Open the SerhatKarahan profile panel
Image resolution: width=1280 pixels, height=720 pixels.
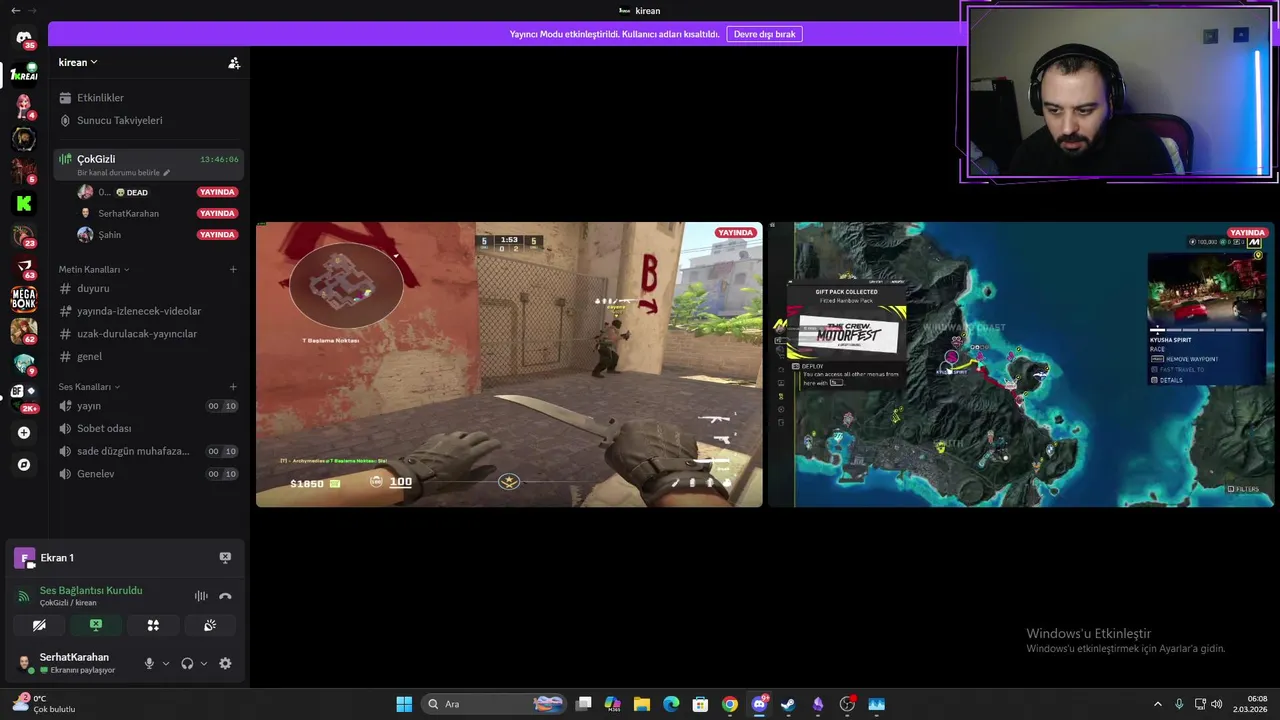(x=74, y=663)
